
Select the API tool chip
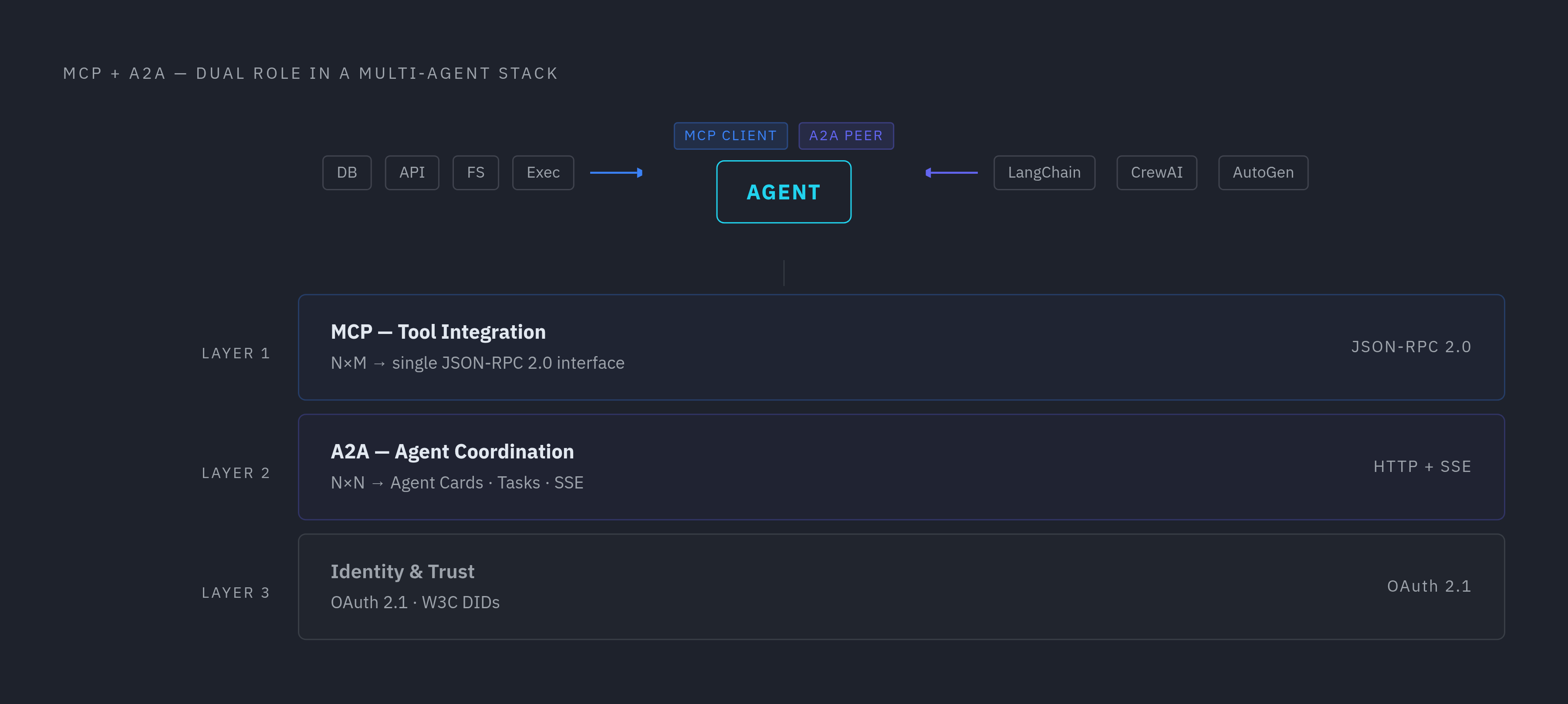[412, 173]
